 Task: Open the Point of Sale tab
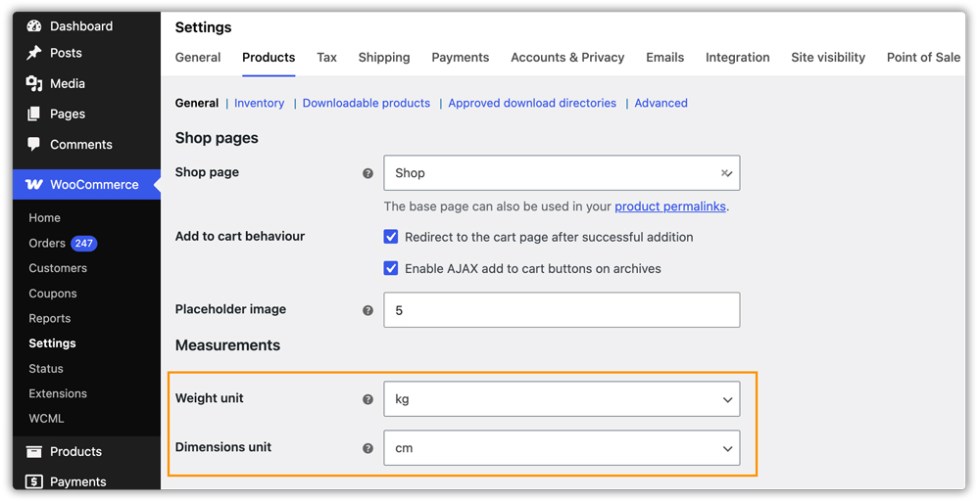(x=923, y=57)
